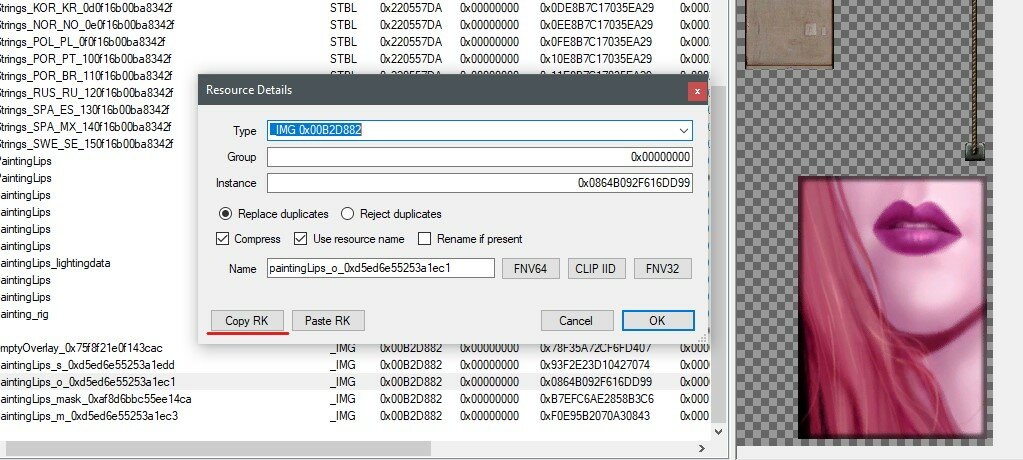Click the instance cell 0x93F2E23D10427074
Image resolution: width=1023 pixels, height=460 pixels.
(x=595, y=365)
